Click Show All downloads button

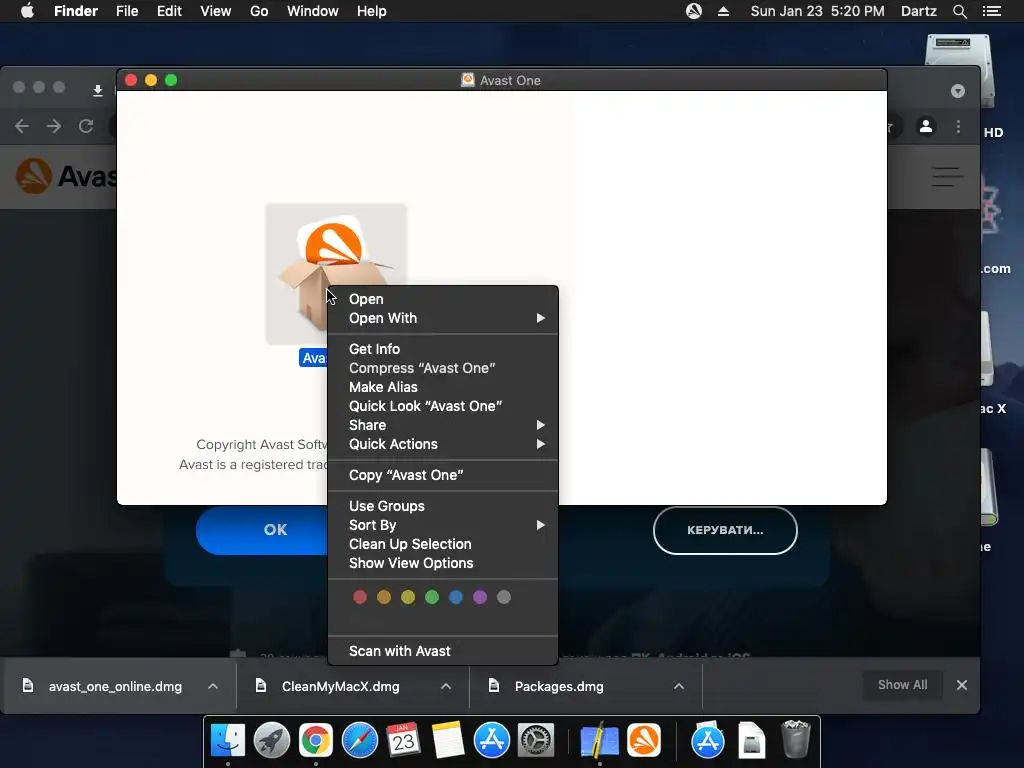click(x=903, y=685)
